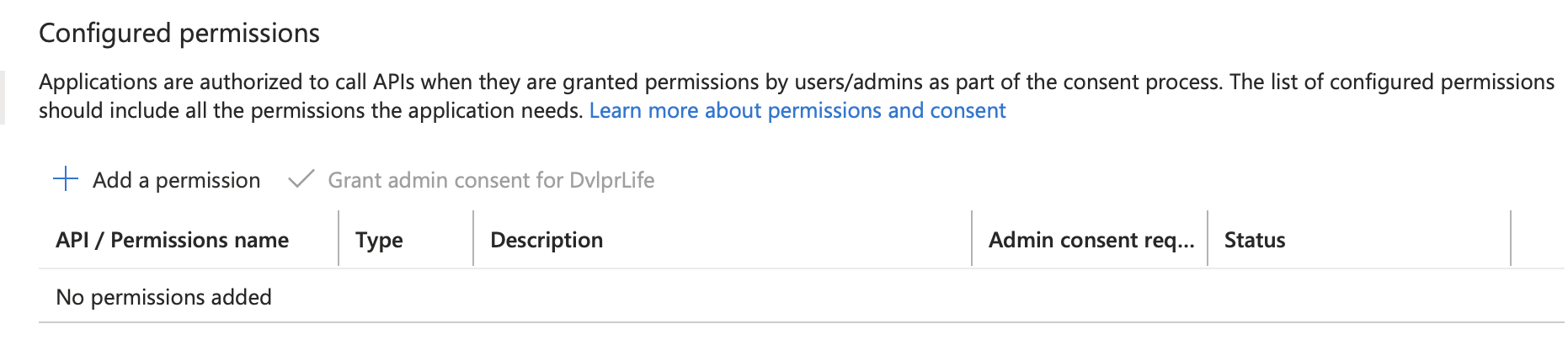Click the Configured permissions heading
This screenshot has height=345, width=1568.
pos(179,33)
